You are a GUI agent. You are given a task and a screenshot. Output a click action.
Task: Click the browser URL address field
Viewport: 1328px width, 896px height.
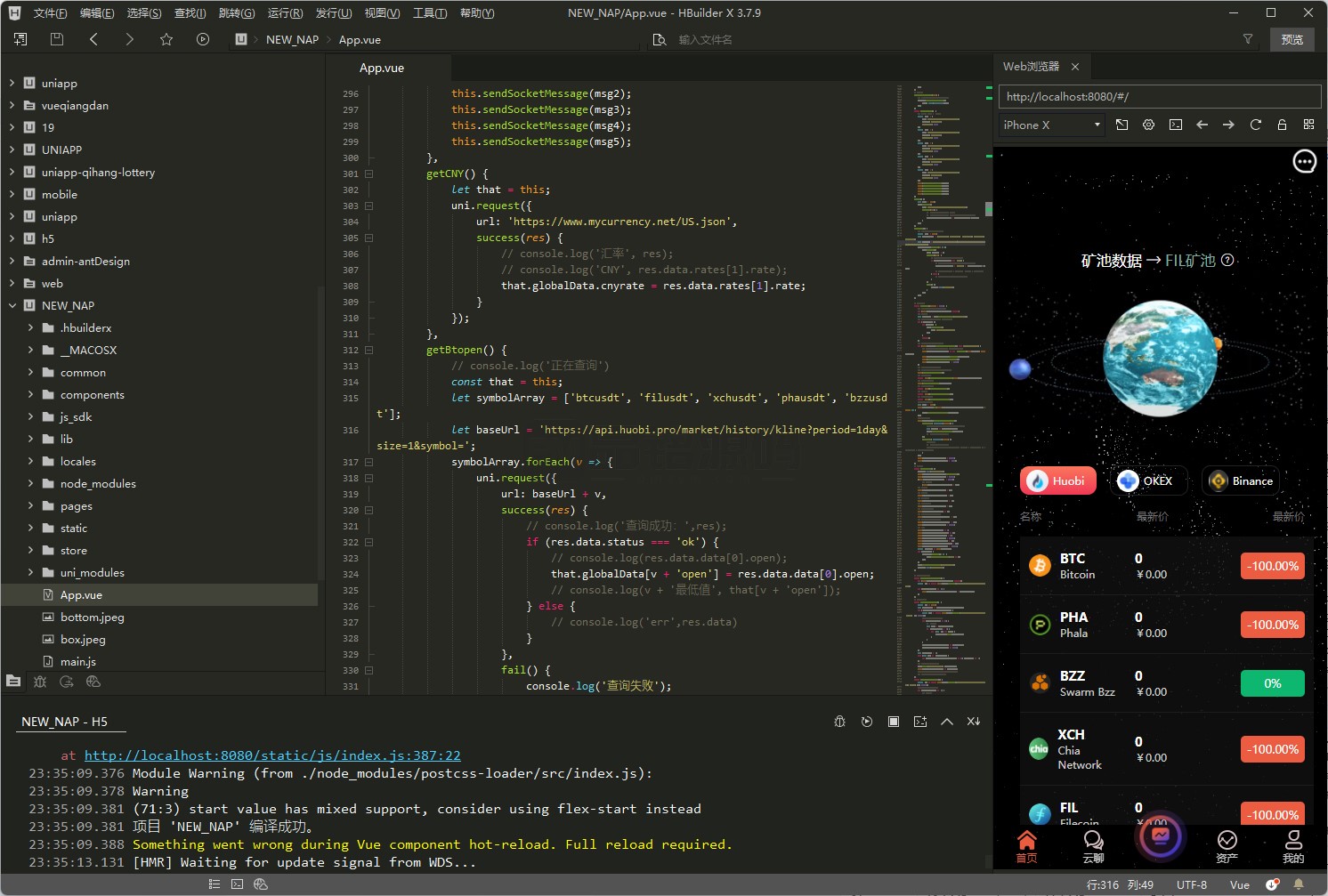pyautogui.click(x=1159, y=97)
